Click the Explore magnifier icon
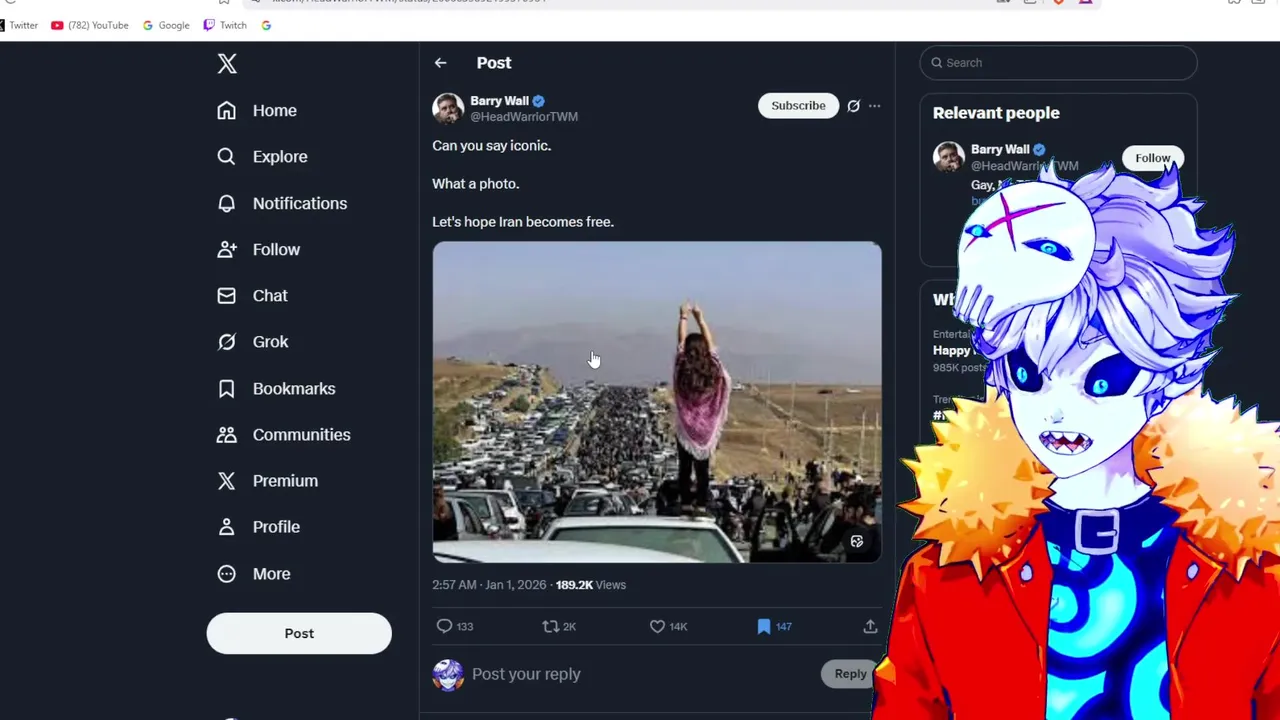The image size is (1280, 720). (x=227, y=157)
